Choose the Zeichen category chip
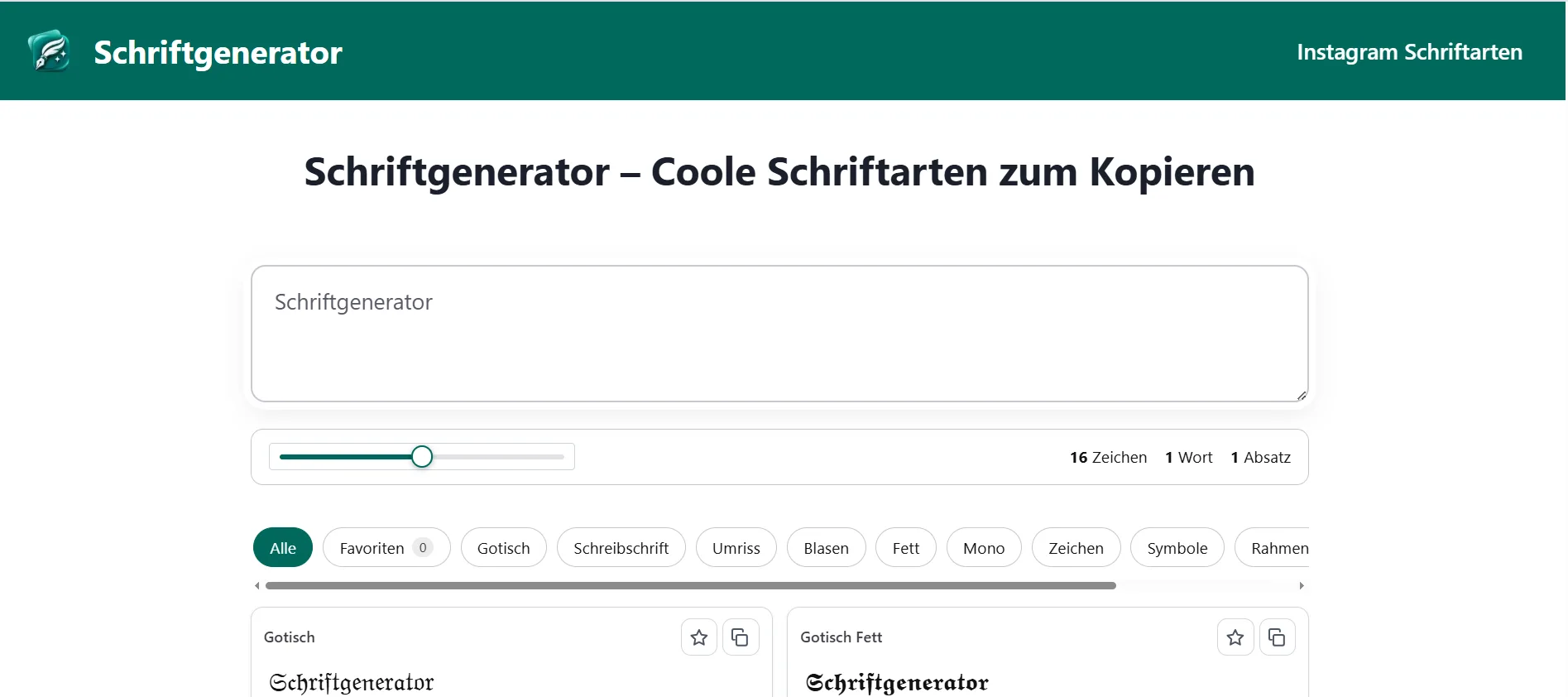This screenshot has width=1568, height=697. click(x=1076, y=547)
